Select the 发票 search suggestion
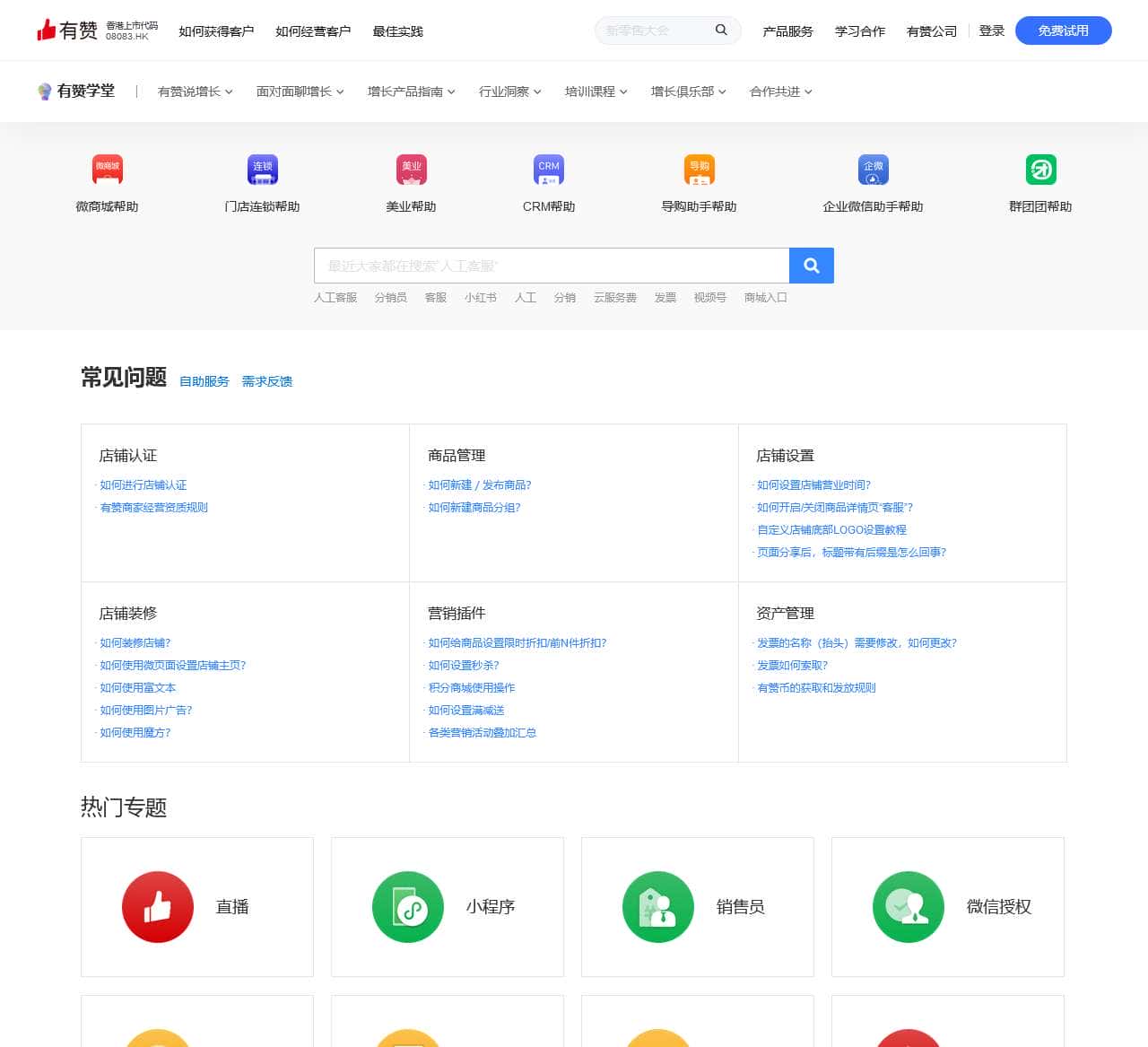1148x1047 pixels. pos(665,298)
